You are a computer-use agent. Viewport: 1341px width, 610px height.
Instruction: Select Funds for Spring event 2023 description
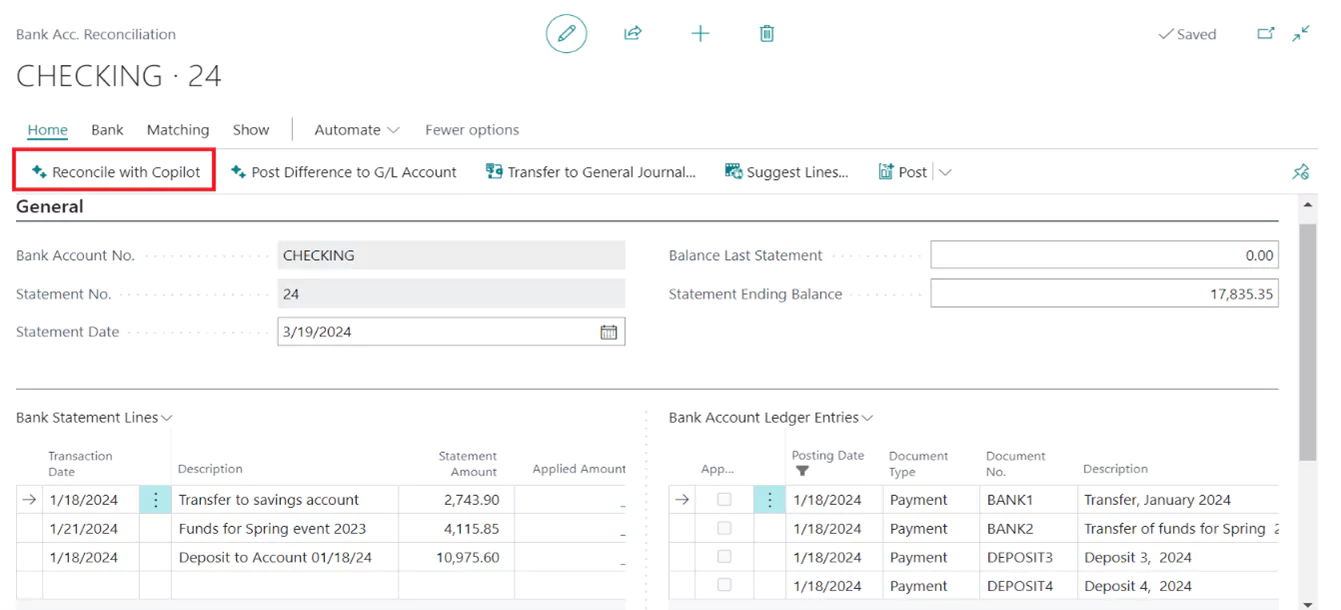coord(272,528)
